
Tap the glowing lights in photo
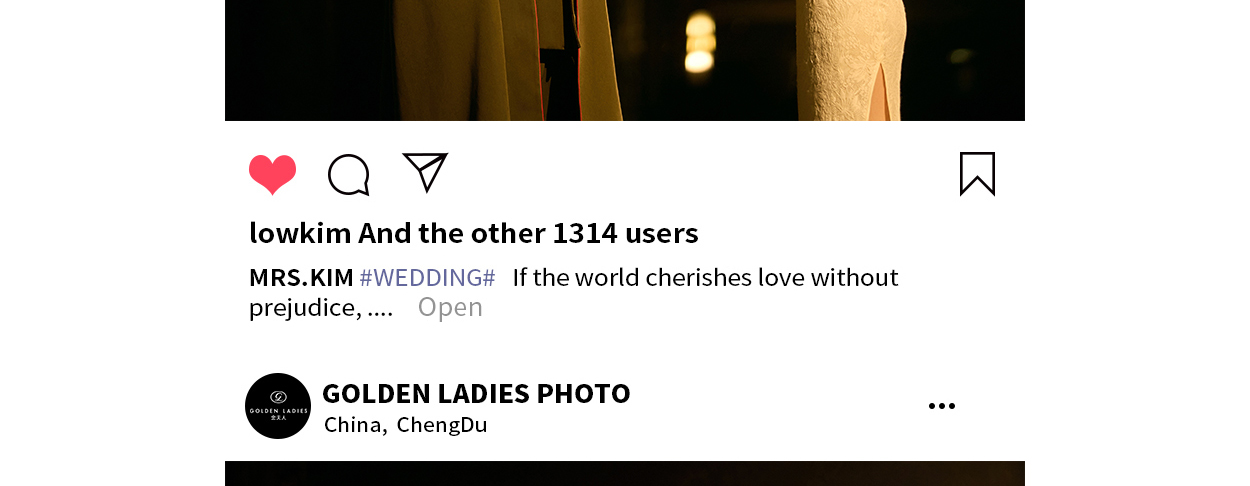pyautogui.click(x=700, y=42)
